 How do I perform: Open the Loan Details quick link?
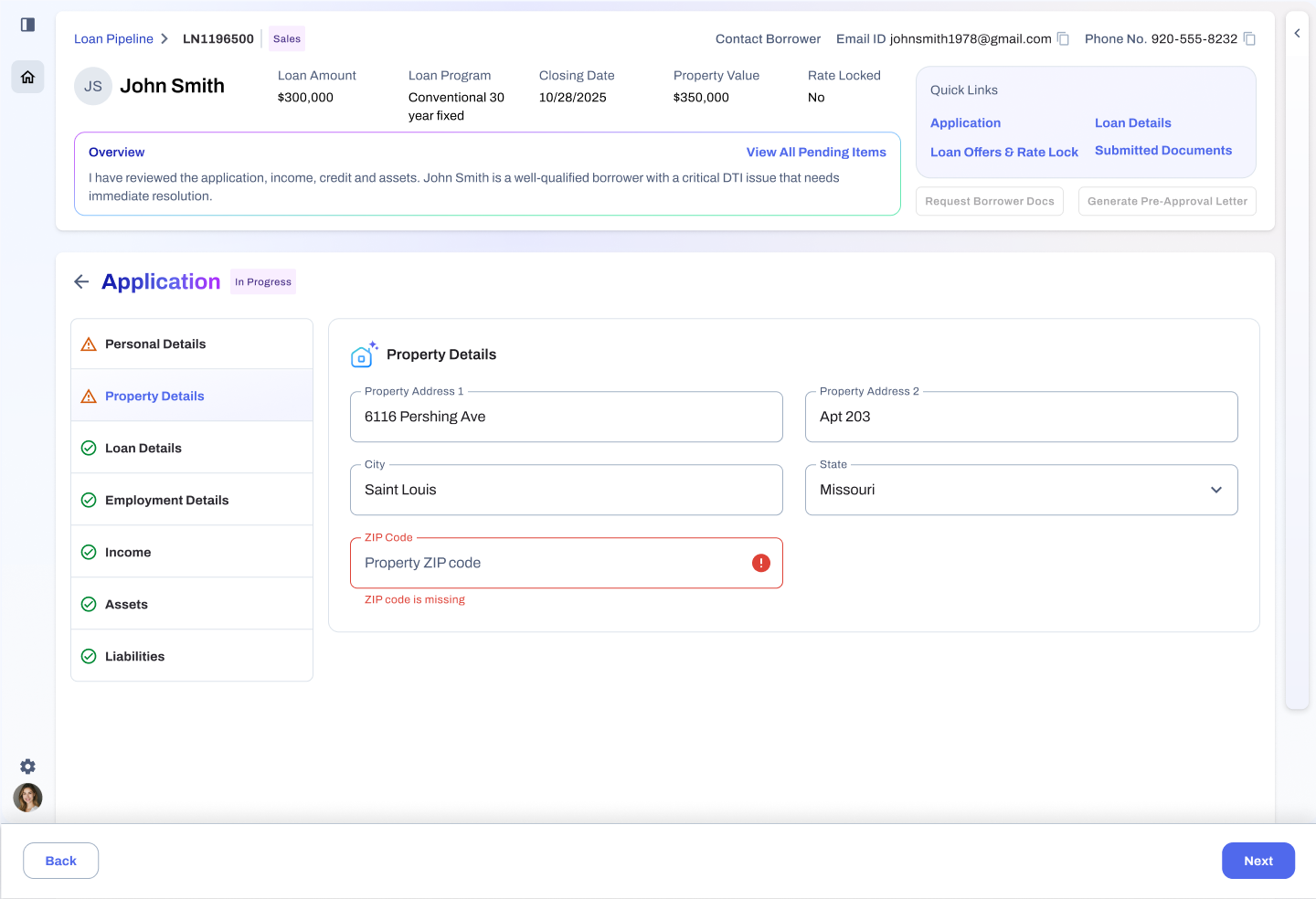(x=1132, y=123)
